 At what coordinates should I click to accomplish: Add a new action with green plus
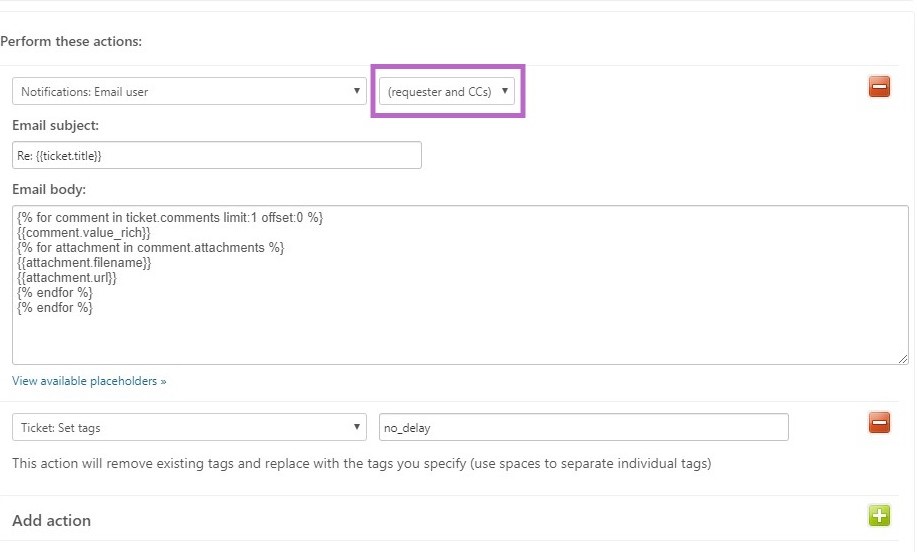click(x=879, y=516)
